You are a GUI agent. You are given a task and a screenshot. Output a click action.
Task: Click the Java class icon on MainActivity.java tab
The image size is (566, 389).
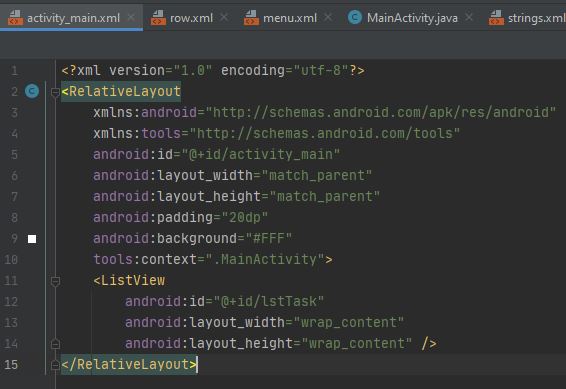[355, 17]
